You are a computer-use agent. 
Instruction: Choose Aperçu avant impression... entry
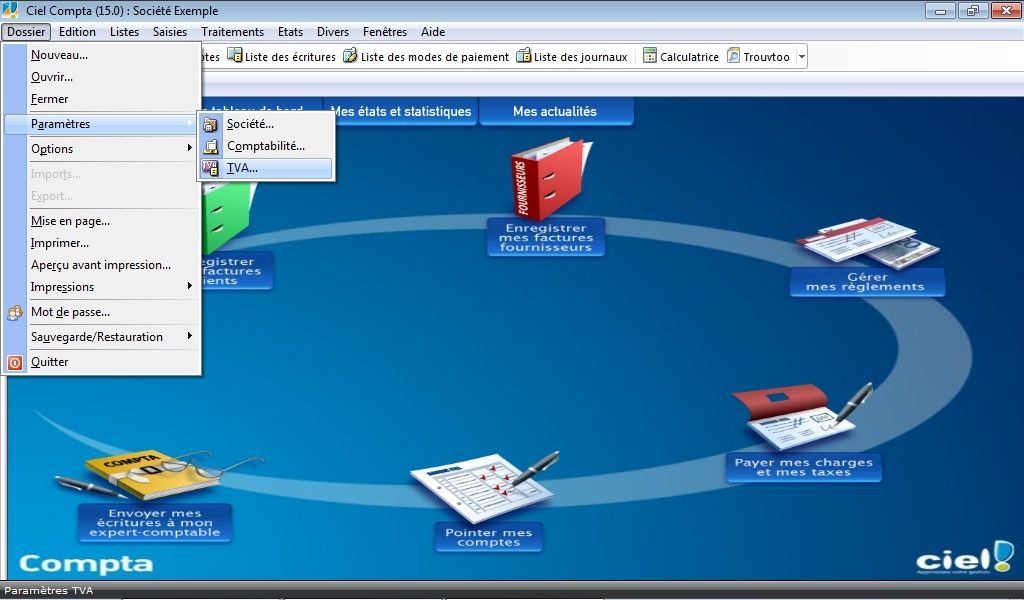(x=103, y=265)
